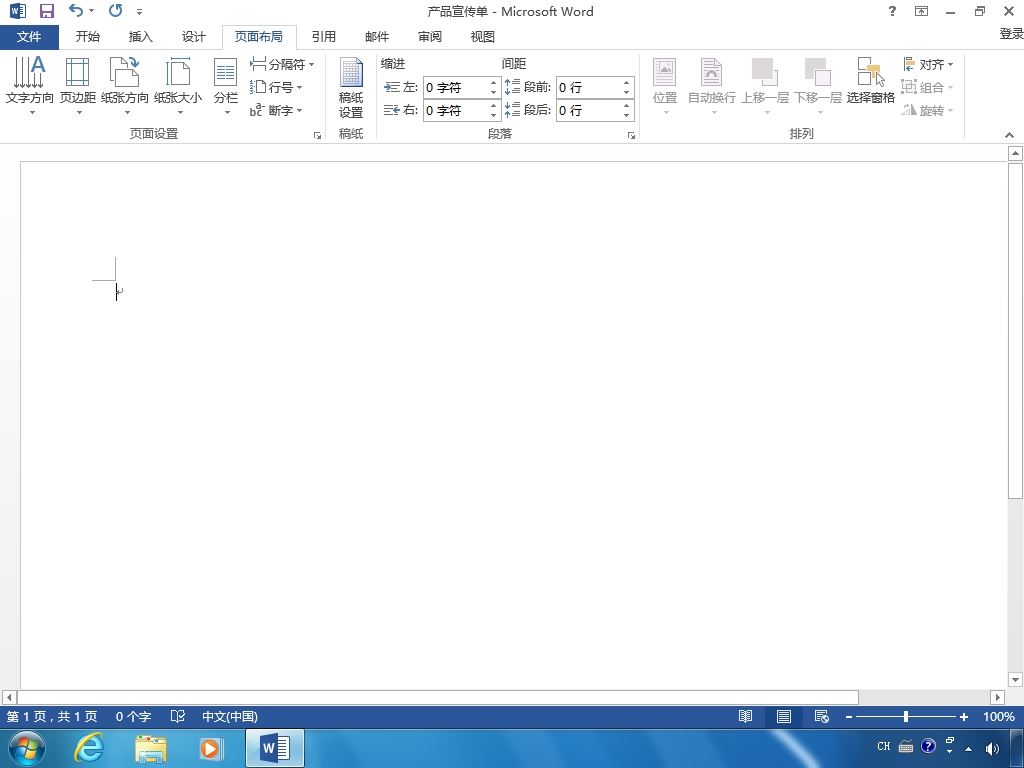Click the Bring Forward (上移一层) icon

coord(765,86)
